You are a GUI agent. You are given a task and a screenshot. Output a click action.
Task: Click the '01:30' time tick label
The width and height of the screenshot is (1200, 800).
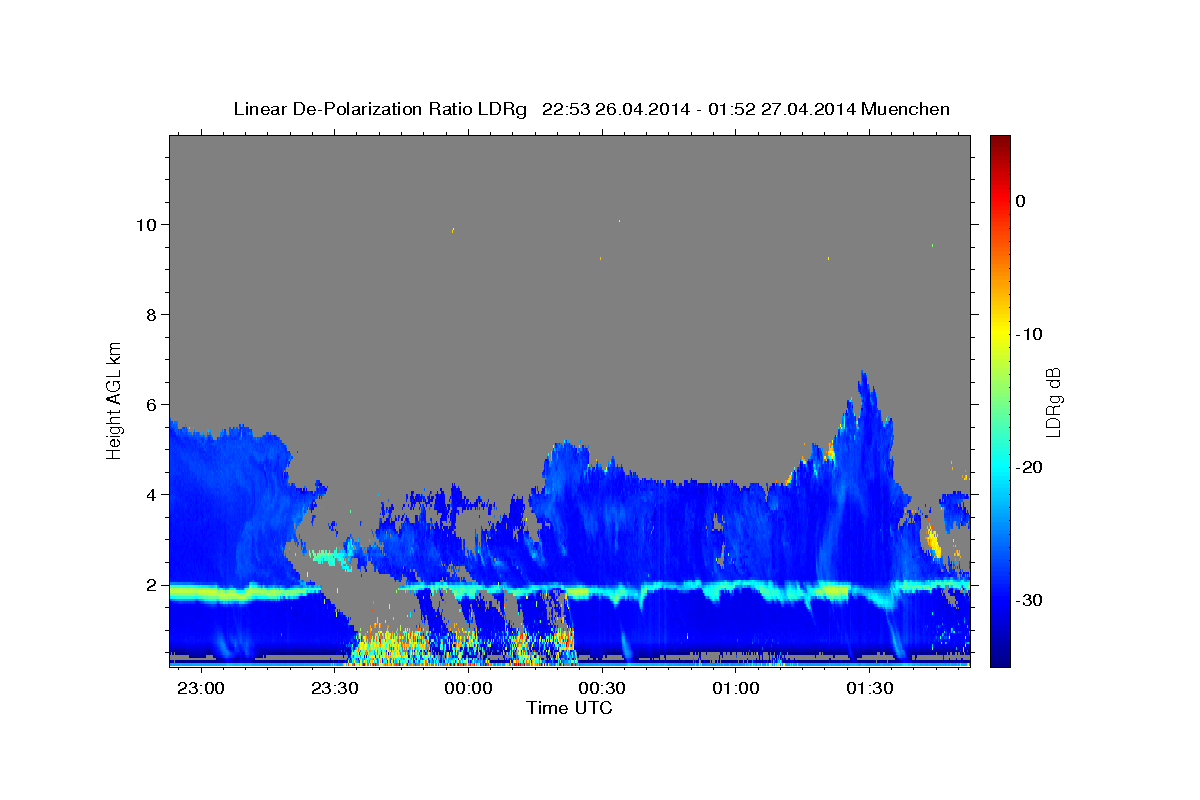pos(869,688)
